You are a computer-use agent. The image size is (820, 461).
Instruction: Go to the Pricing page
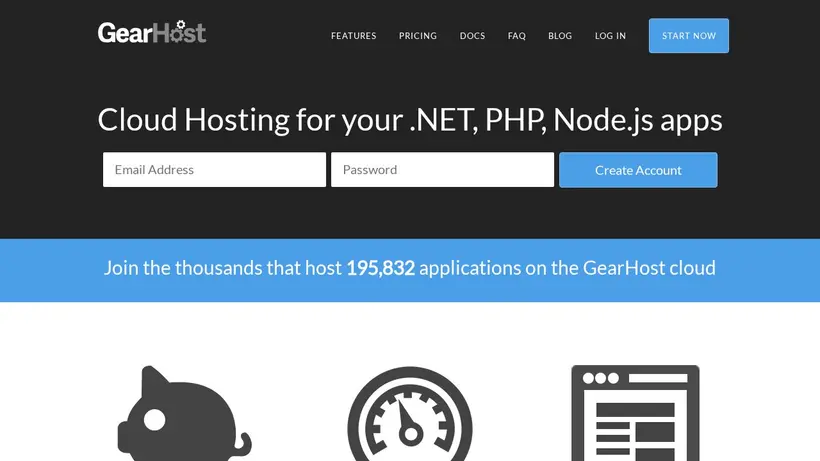418,36
